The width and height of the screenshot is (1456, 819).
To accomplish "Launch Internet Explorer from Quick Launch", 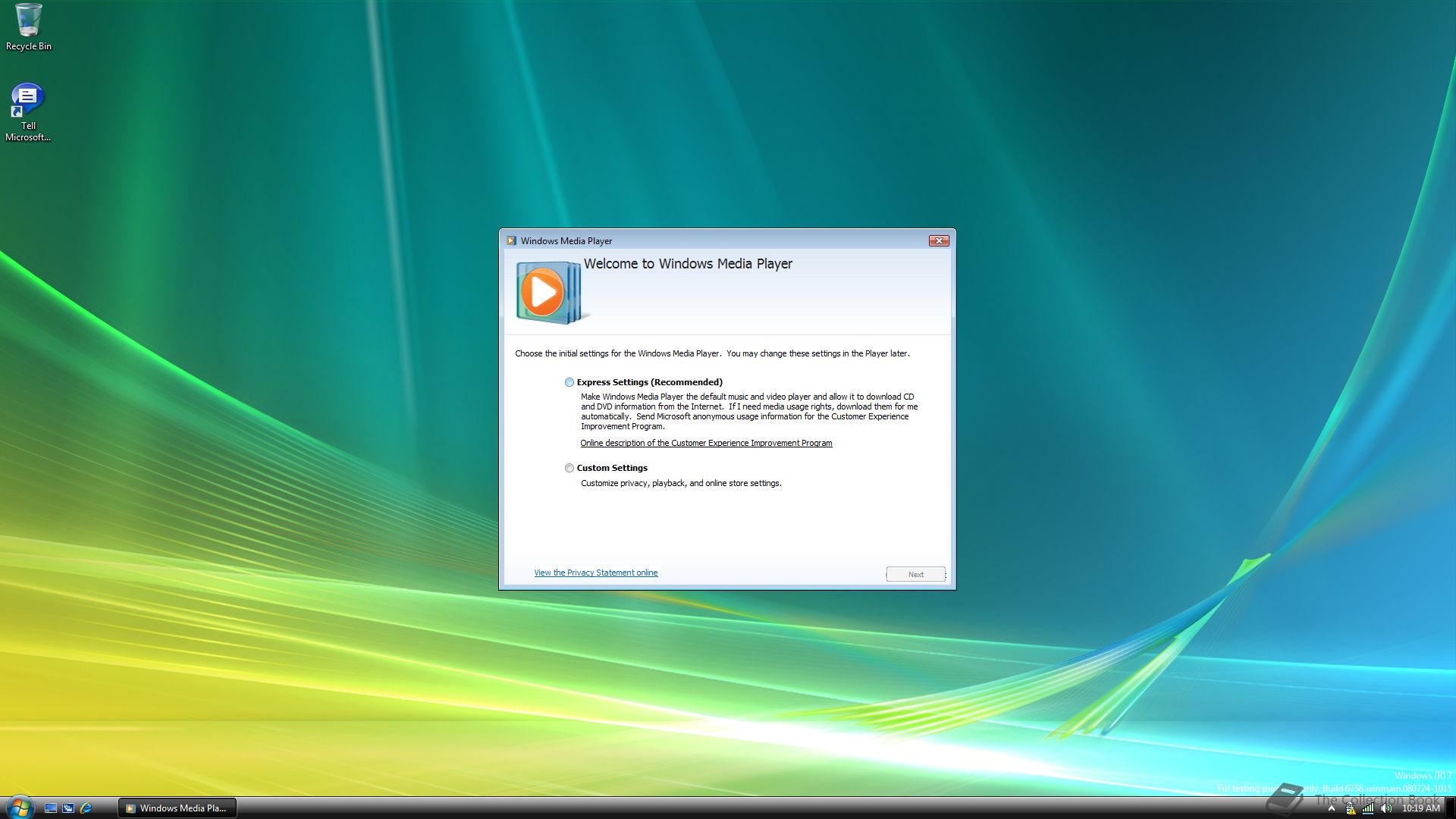I will 86,808.
